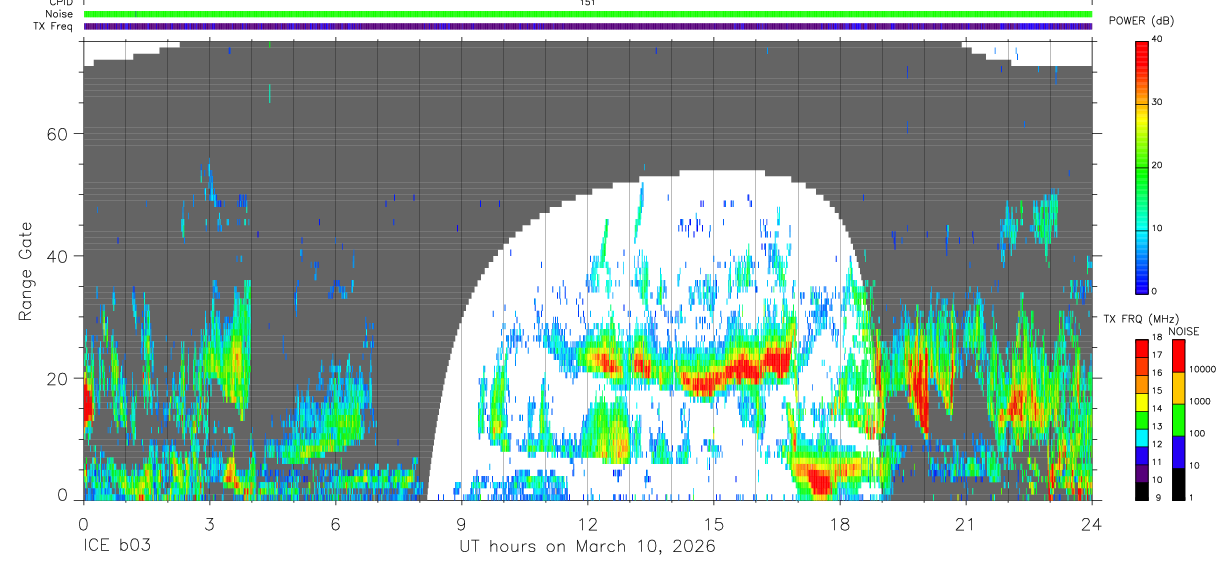This screenshot has height=567, width=1228.
Task: Click the '30' value on the POWER scale
Action: click(1158, 102)
